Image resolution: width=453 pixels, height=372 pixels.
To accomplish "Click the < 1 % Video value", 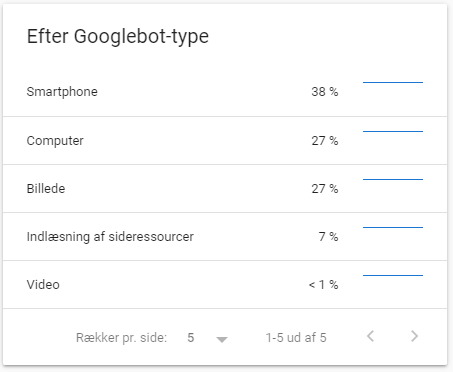I will pyautogui.click(x=323, y=285).
